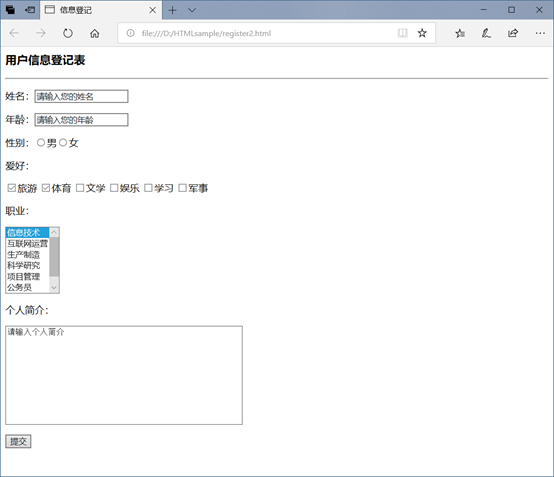Uncheck the 旅游 checkbox
The height and width of the screenshot is (477, 554).
click(x=12, y=188)
